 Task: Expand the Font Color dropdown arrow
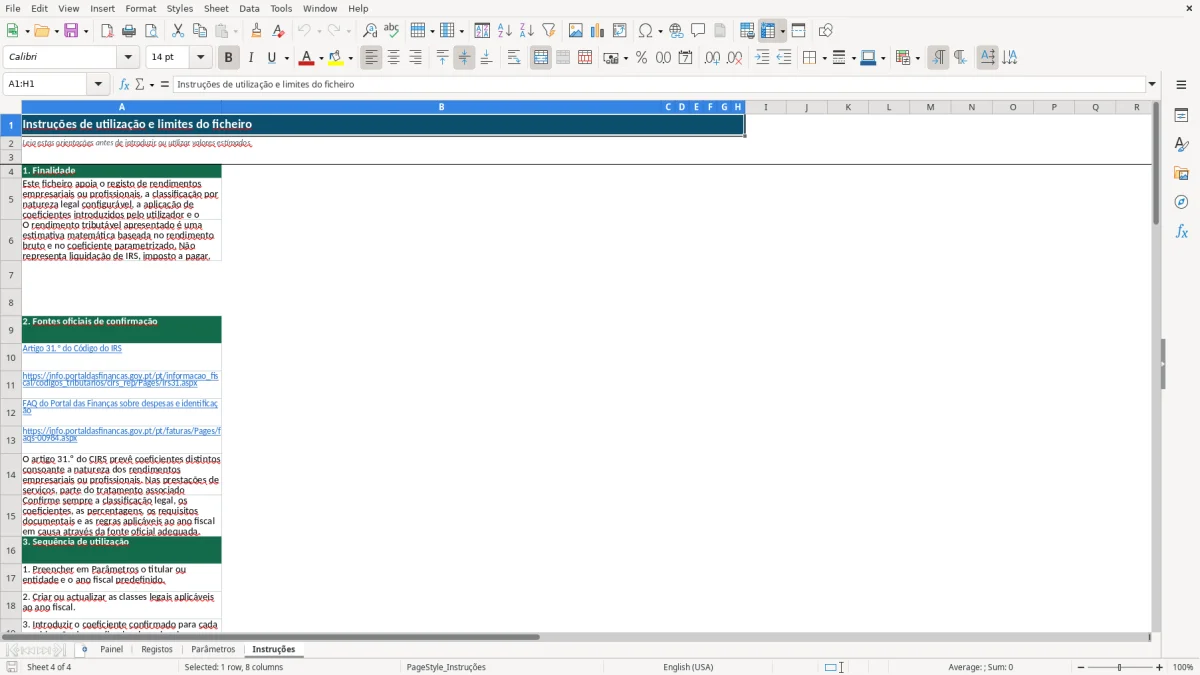tap(320, 58)
